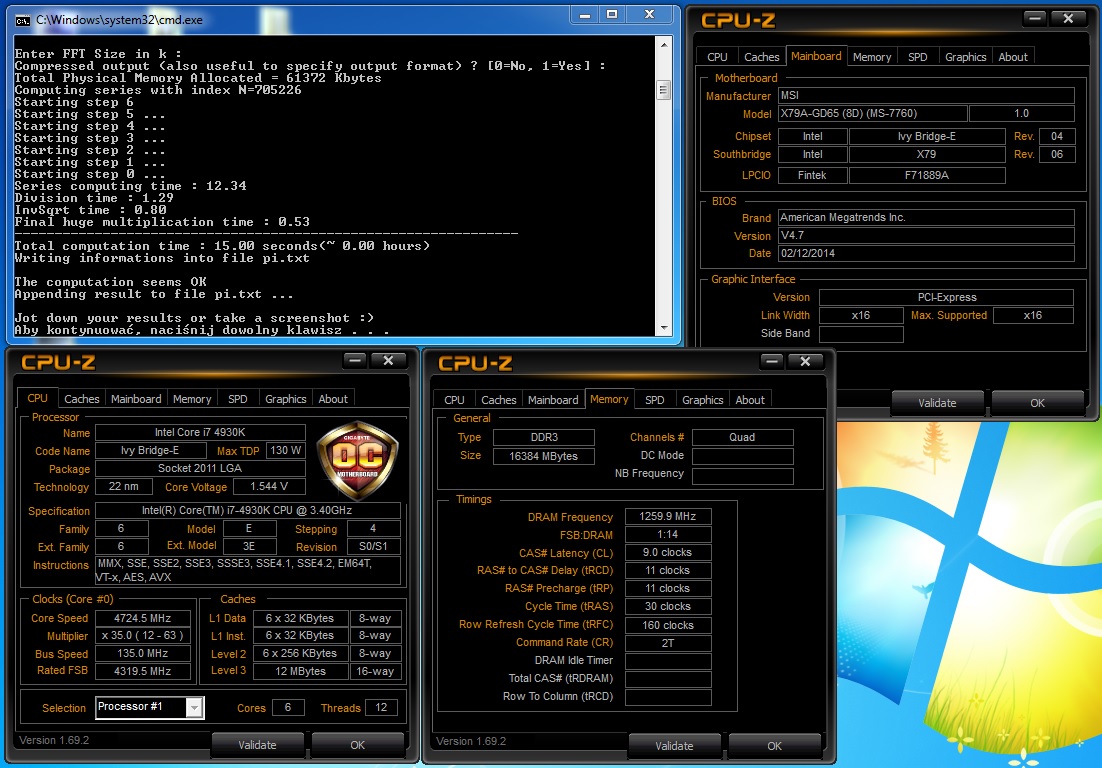Open Memory tab in CPU window

(x=192, y=399)
